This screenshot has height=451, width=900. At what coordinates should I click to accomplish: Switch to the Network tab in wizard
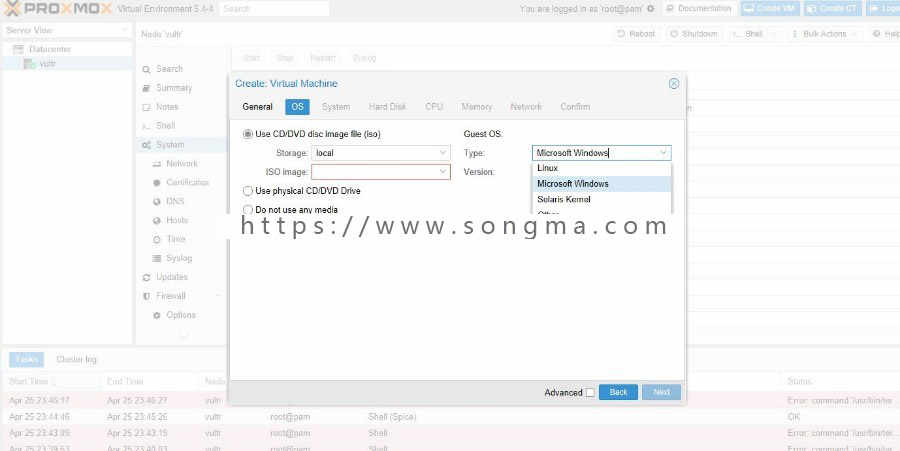(x=526, y=107)
